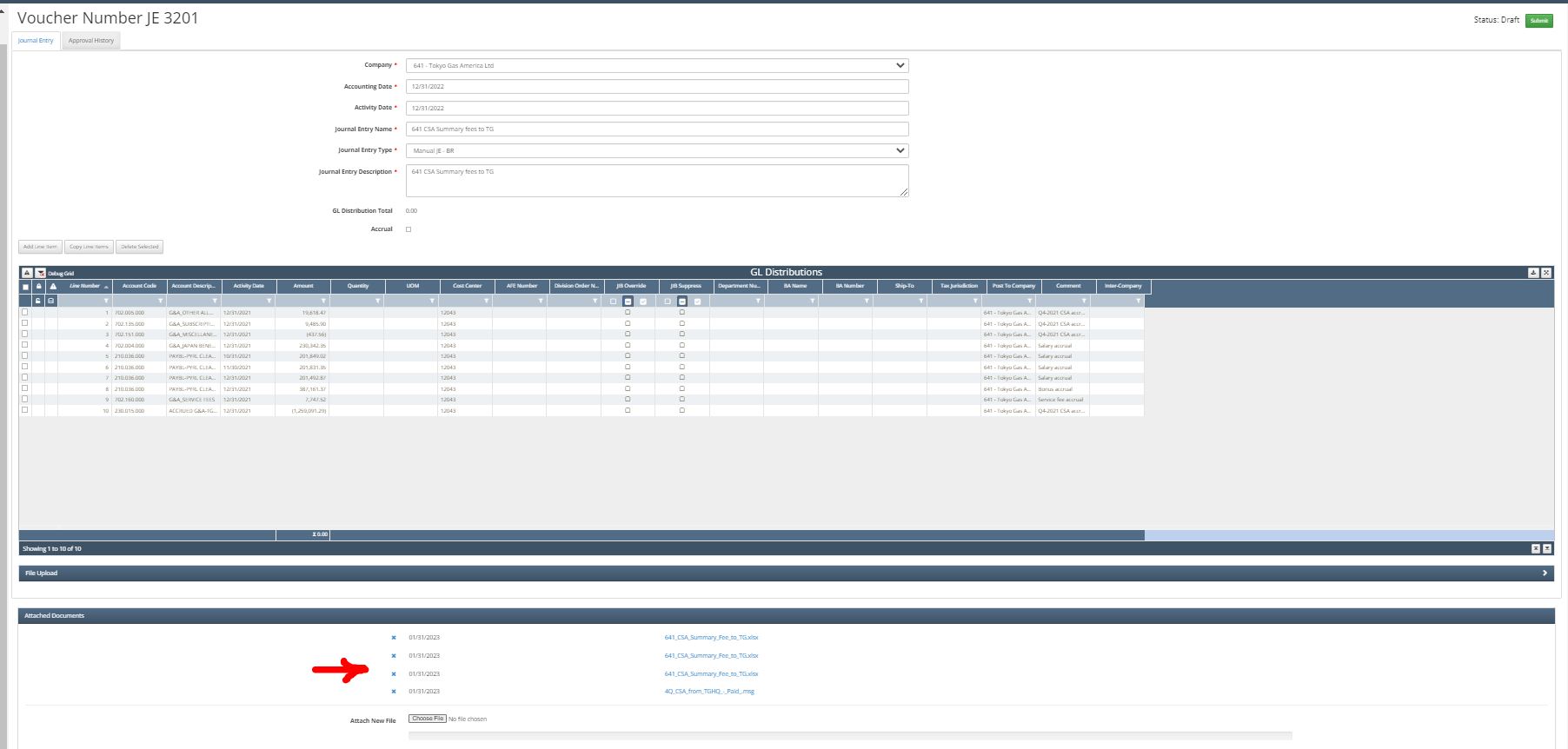Click the download icon in GL Distributions header
This screenshot has height=749, width=1568.
(x=1533, y=273)
